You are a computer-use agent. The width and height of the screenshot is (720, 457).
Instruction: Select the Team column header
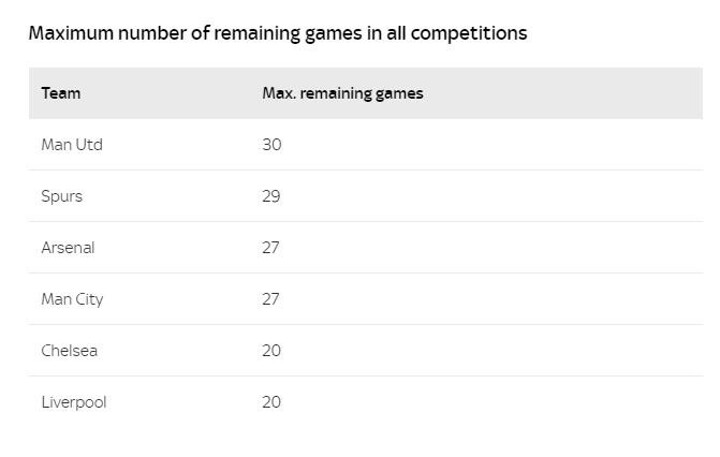61,93
